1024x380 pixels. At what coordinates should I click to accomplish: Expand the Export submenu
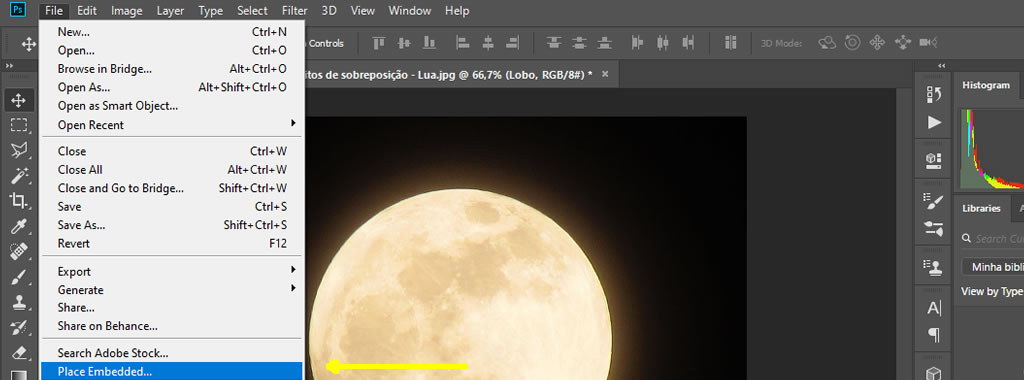point(172,272)
